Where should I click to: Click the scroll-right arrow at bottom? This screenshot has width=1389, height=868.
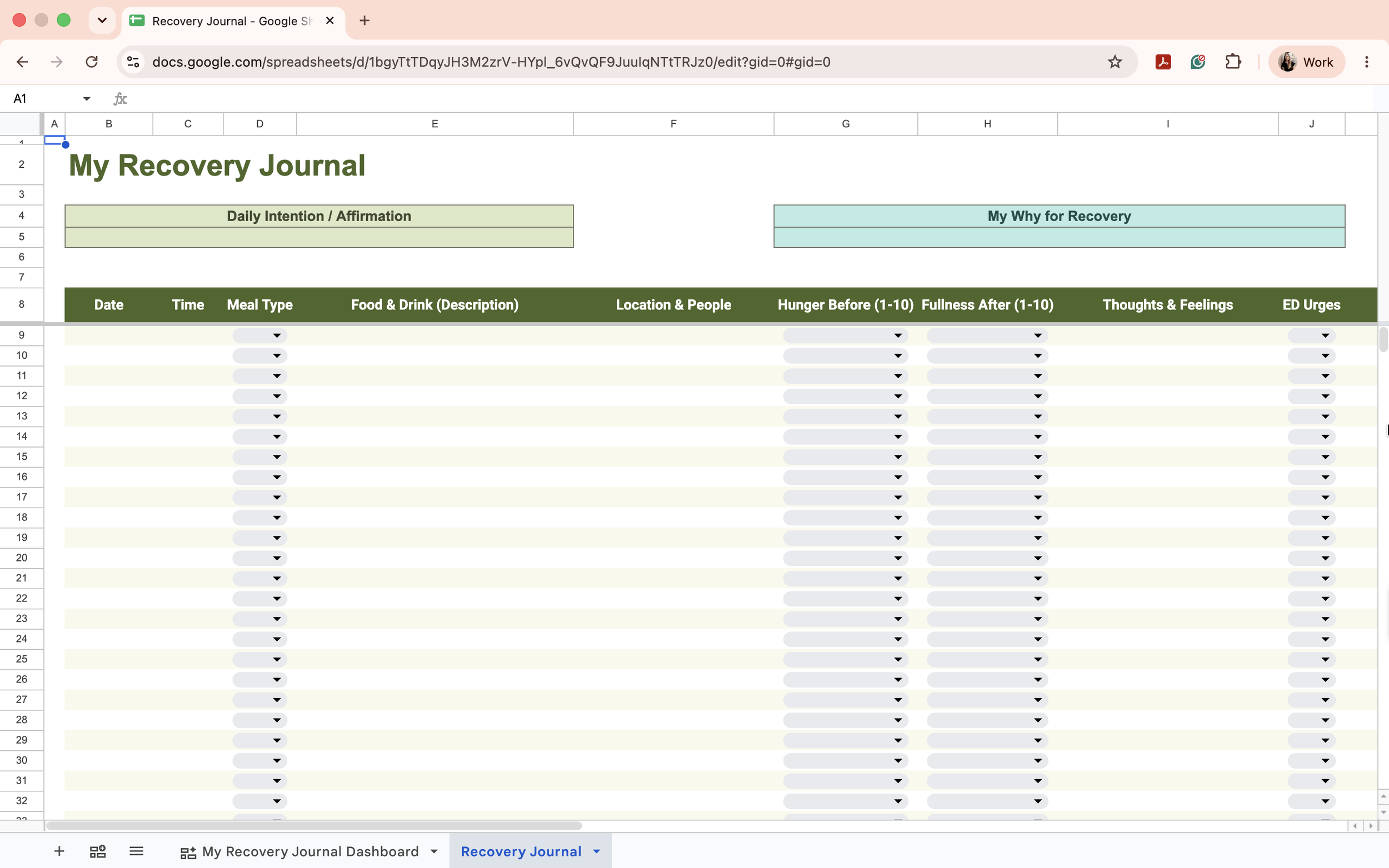1371,826
